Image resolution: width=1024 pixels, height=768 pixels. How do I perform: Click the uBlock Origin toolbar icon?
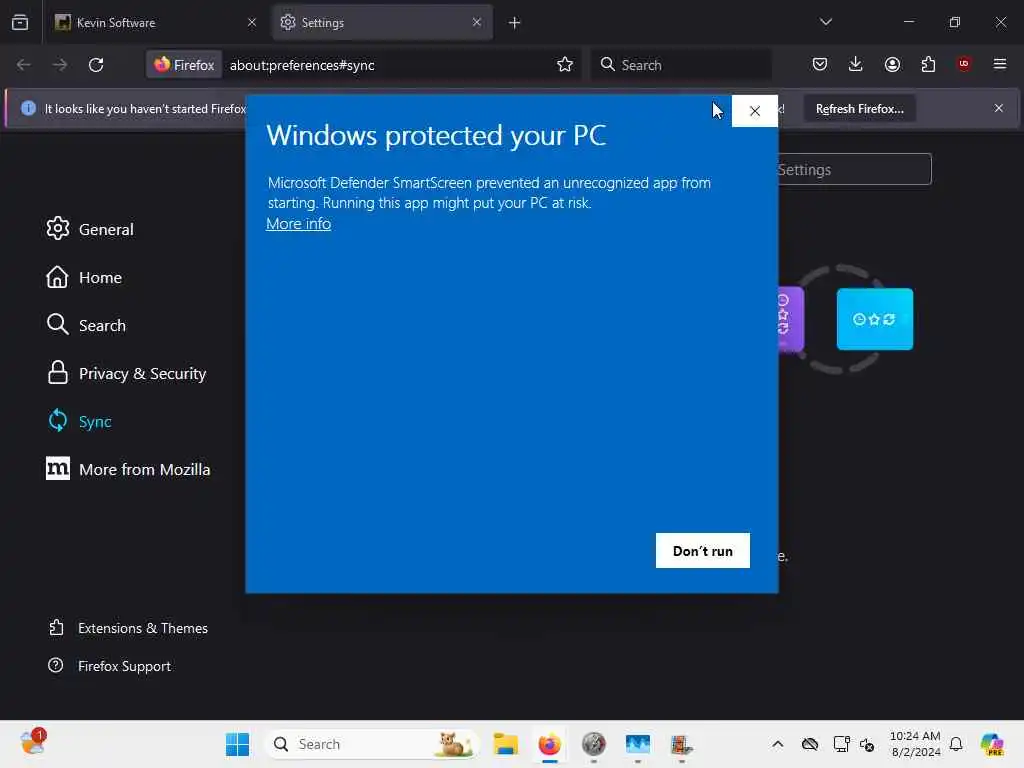964,64
